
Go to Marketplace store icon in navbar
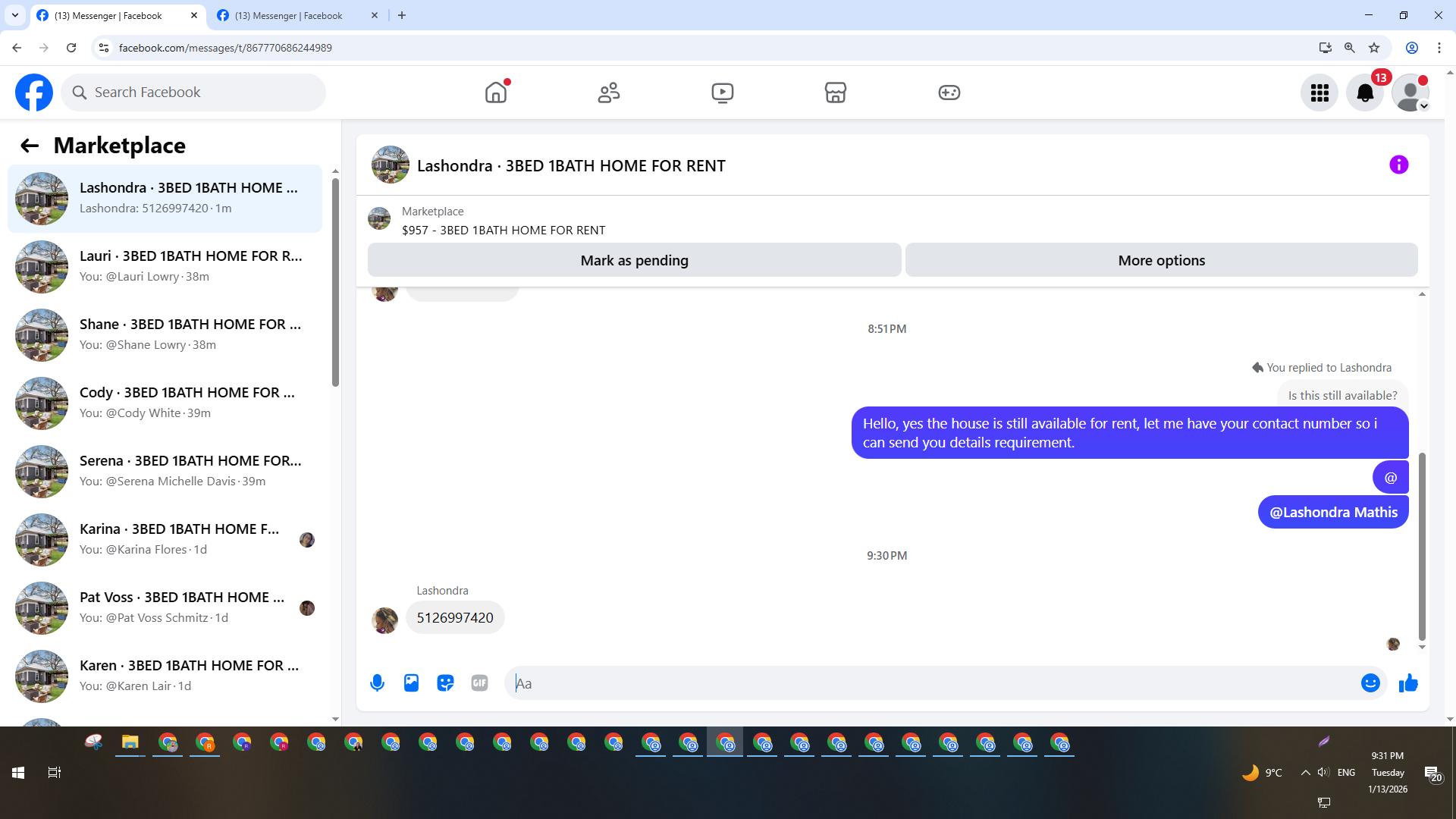coord(835,93)
